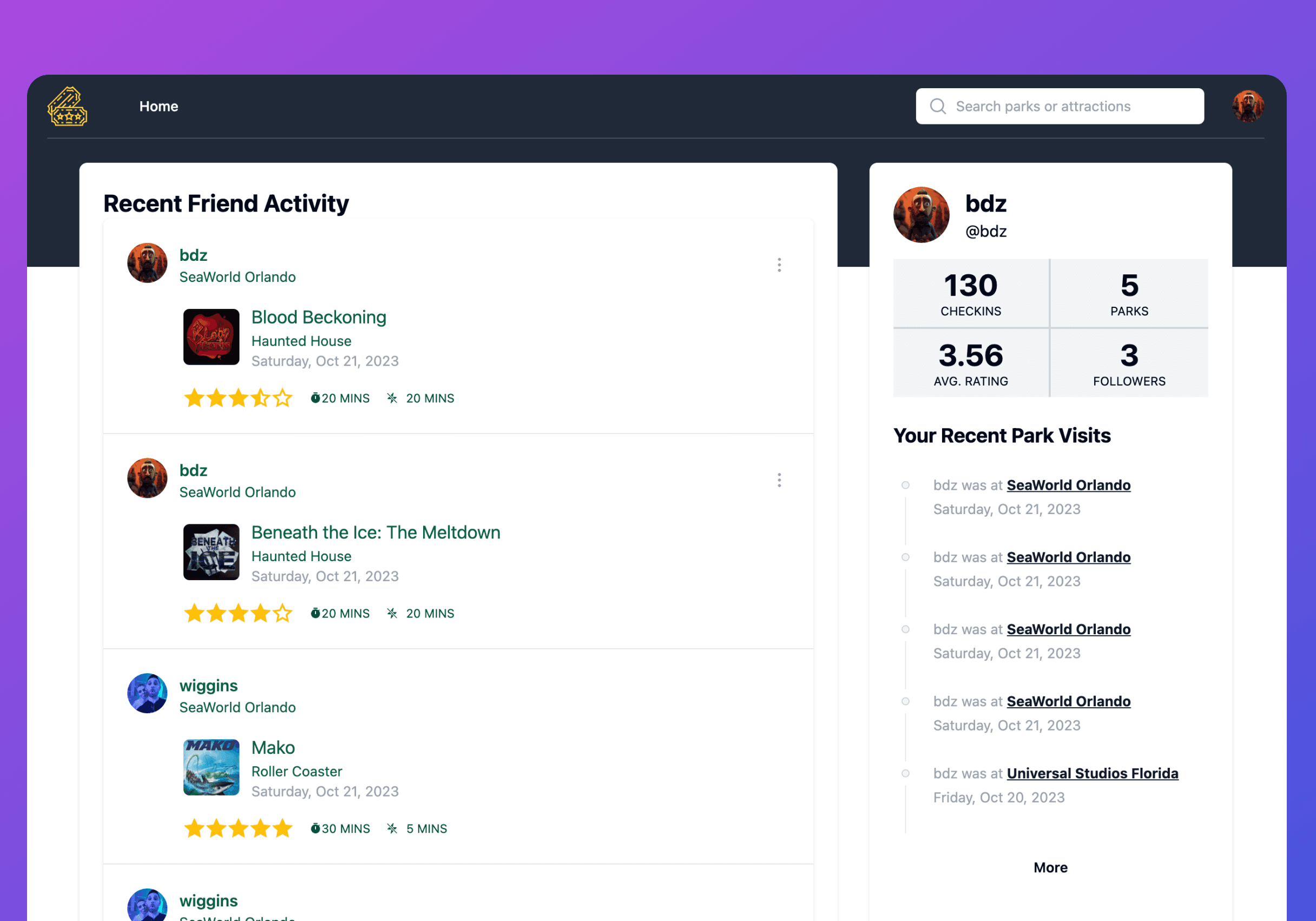Open the Mako attraction title

tap(273, 747)
